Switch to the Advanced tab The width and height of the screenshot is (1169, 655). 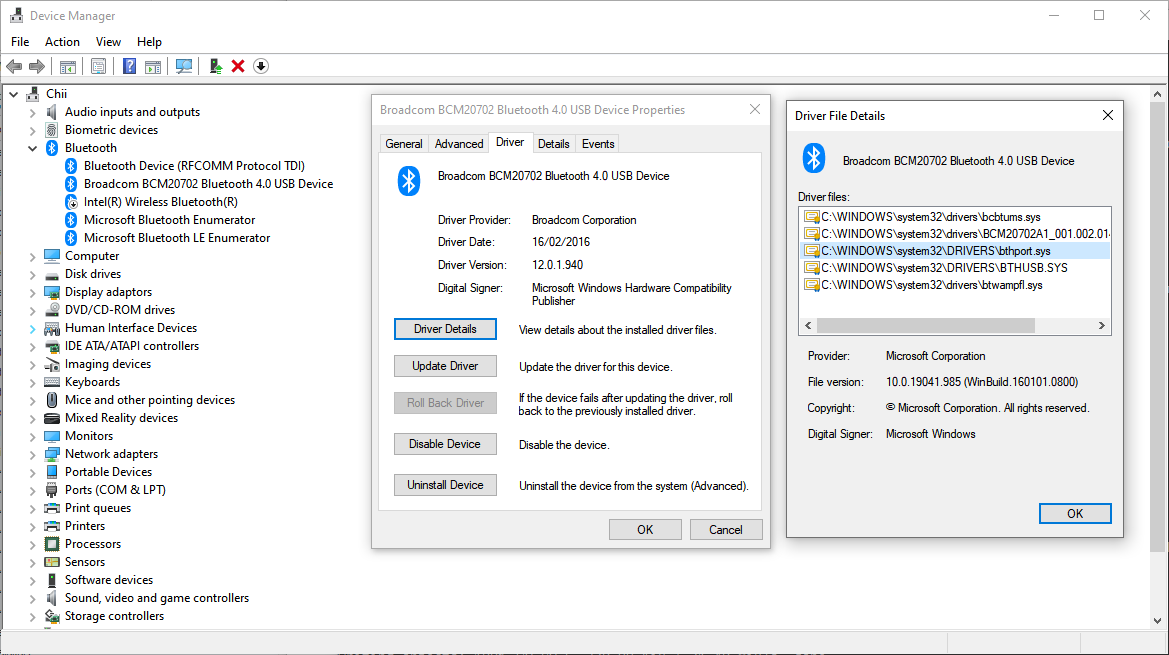(x=458, y=143)
